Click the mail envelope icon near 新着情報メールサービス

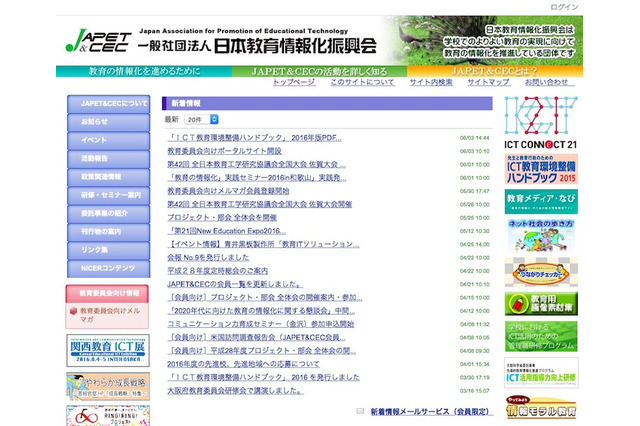click(360, 411)
